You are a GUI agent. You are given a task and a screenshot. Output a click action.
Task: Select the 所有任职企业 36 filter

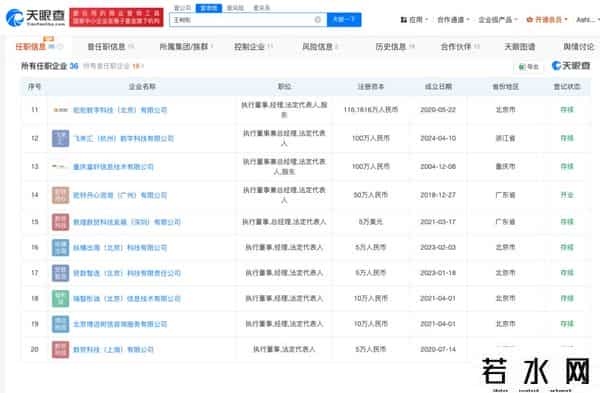pyautogui.click(x=49, y=66)
